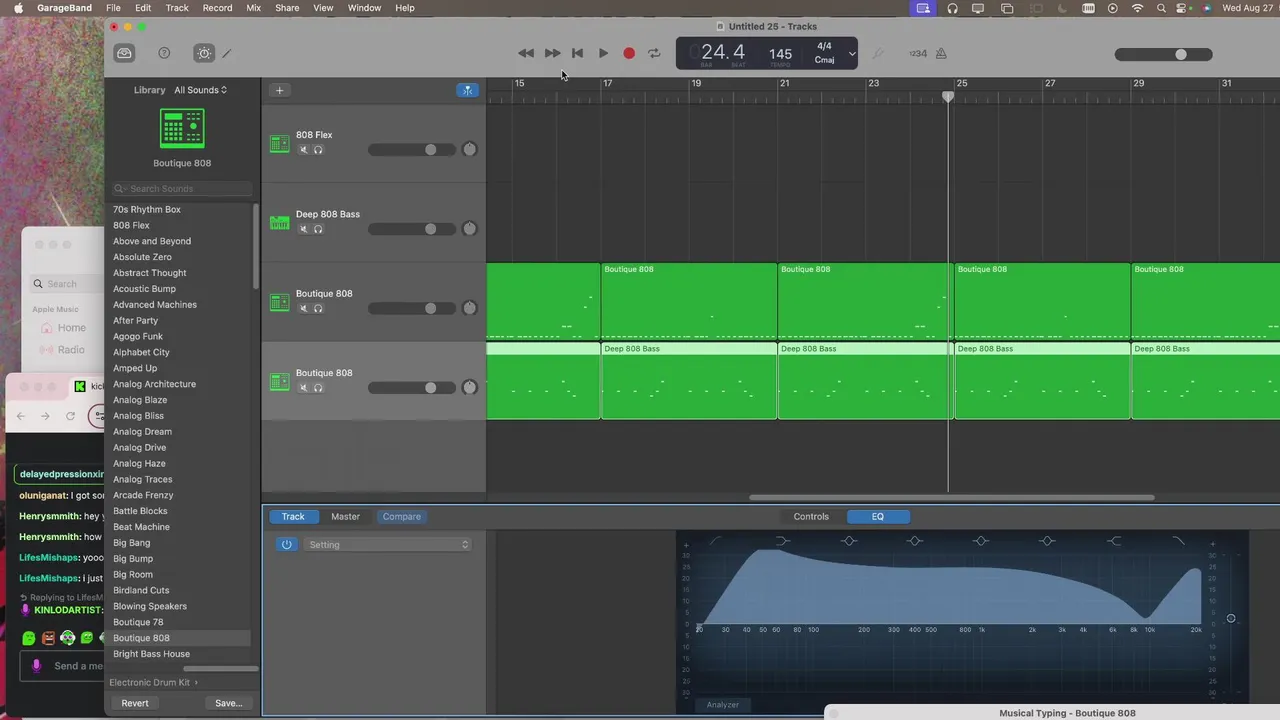
Task: Mute the Deep 808 Bass track
Action: click(x=304, y=229)
